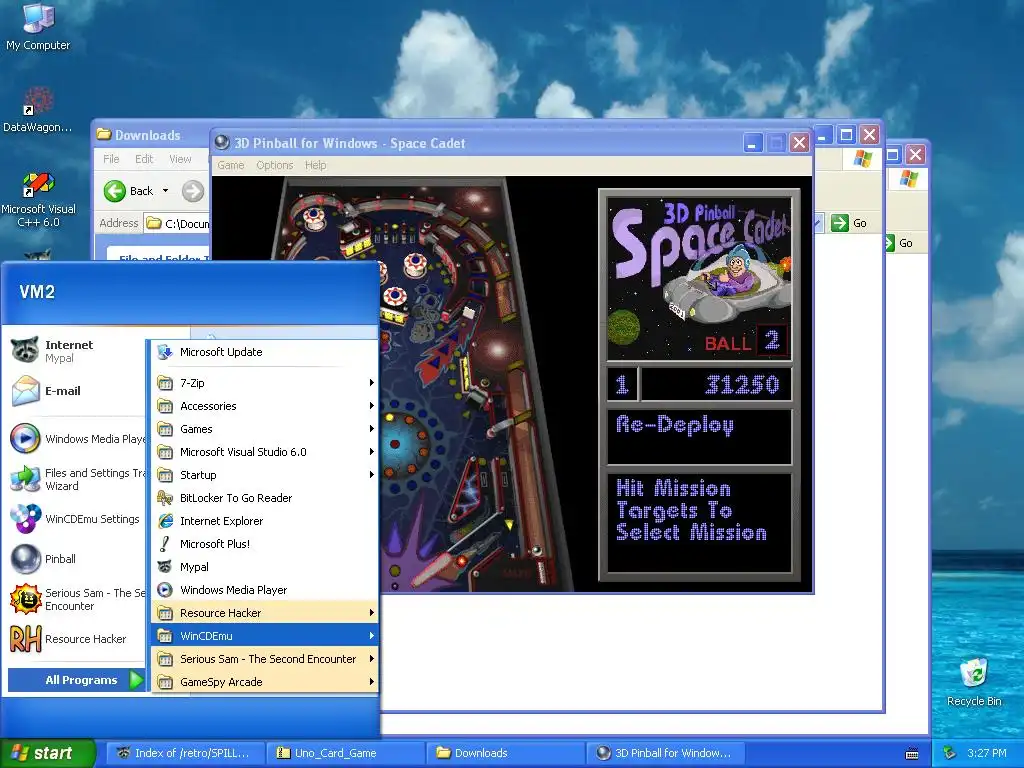Expand the Startup submenu
The width and height of the screenshot is (1024, 768).
265,475
